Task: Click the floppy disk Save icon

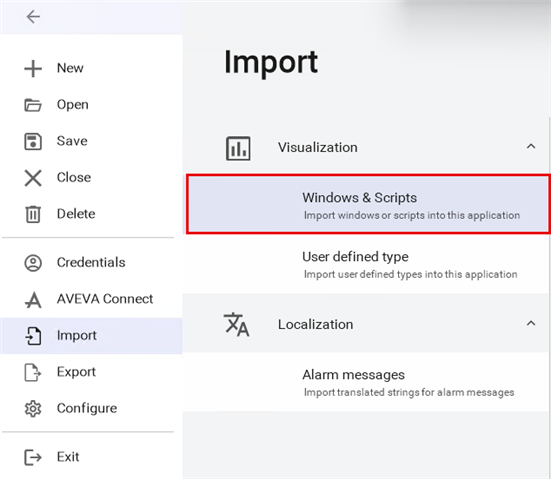Action: (x=33, y=141)
